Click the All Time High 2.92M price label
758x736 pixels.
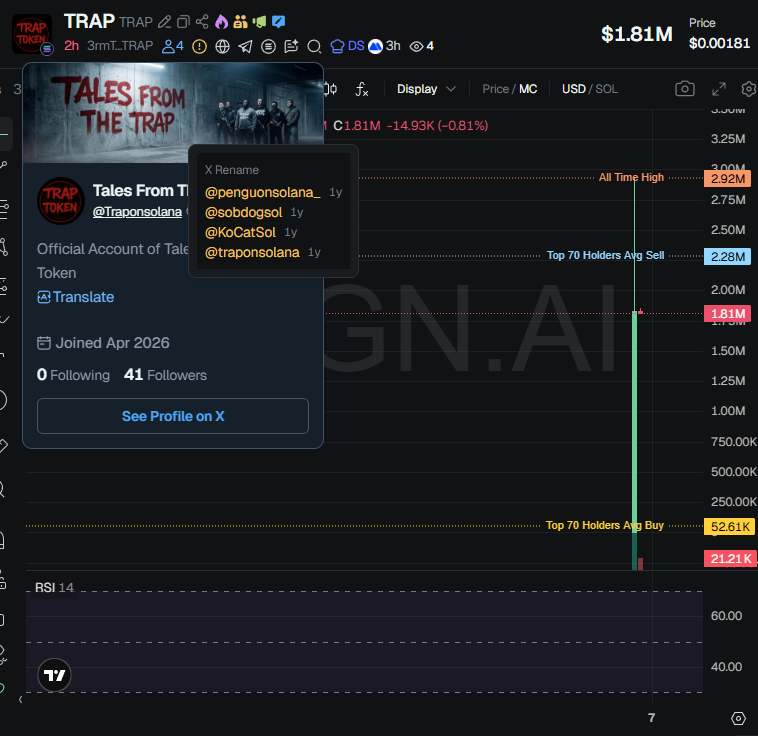click(x=728, y=178)
